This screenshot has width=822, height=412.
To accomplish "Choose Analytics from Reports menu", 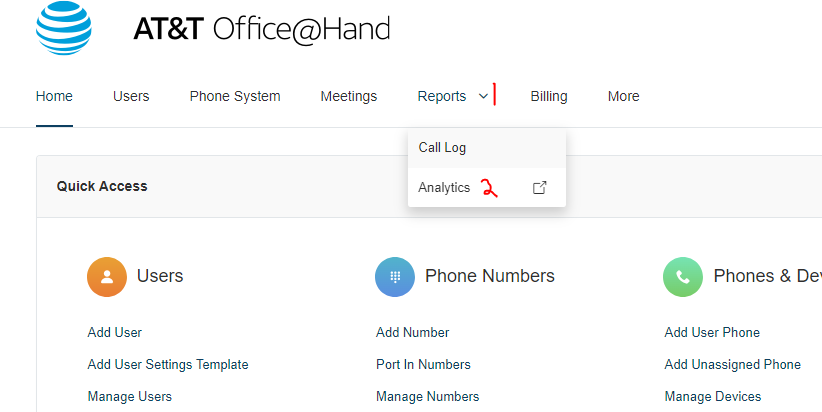I will tap(486, 188).
